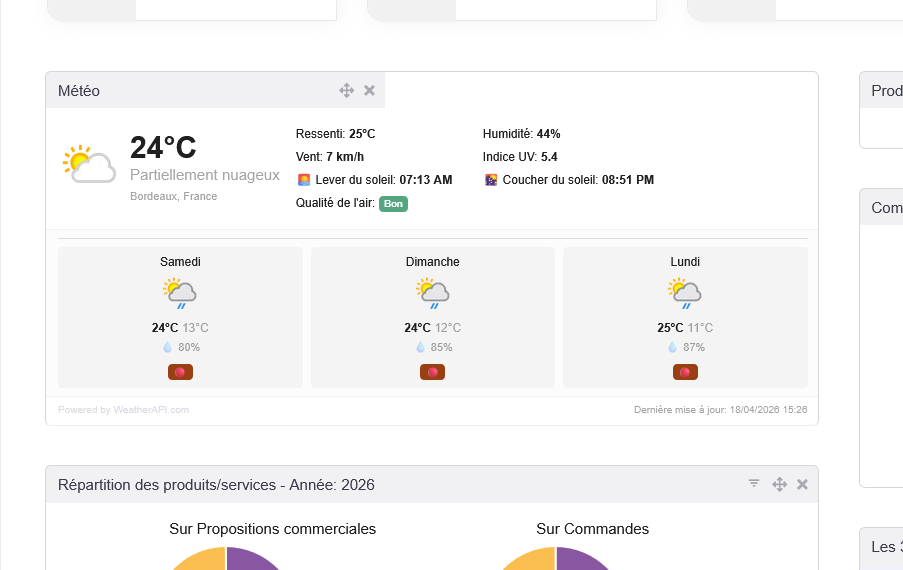Click the green Bon air quality badge
This screenshot has height=570, width=903.
tap(393, 204)
